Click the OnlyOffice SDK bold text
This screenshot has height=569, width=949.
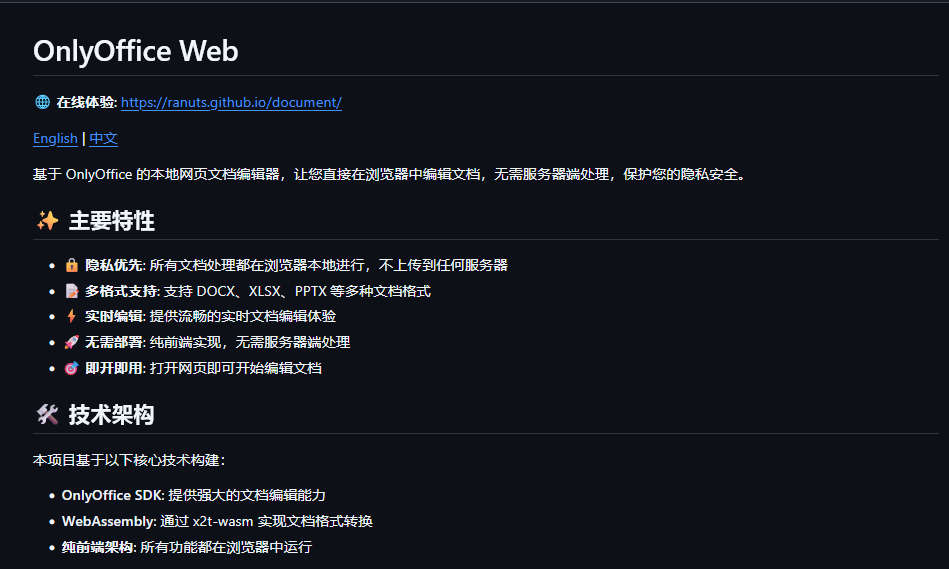(x=112, y=495)
